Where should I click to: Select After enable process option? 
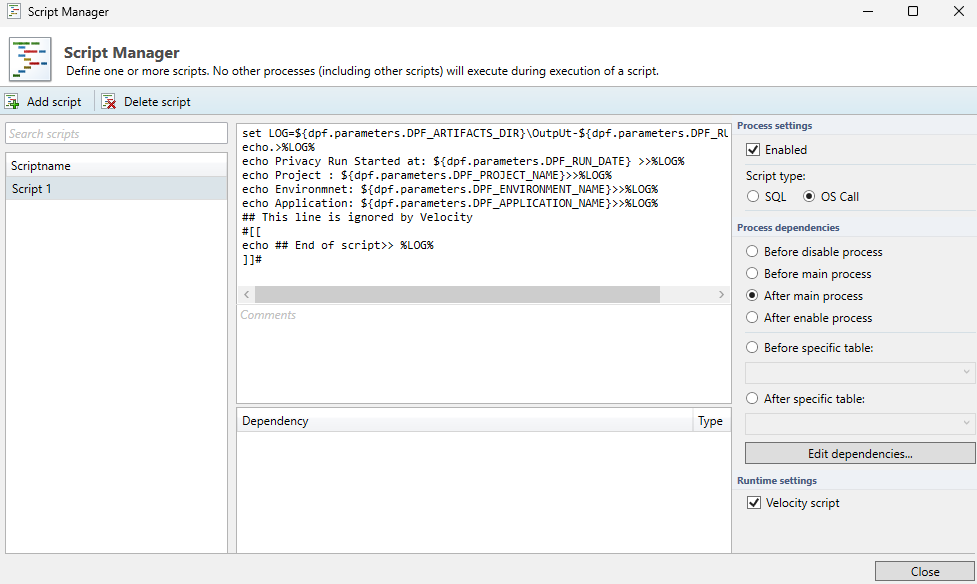point(753,318)
